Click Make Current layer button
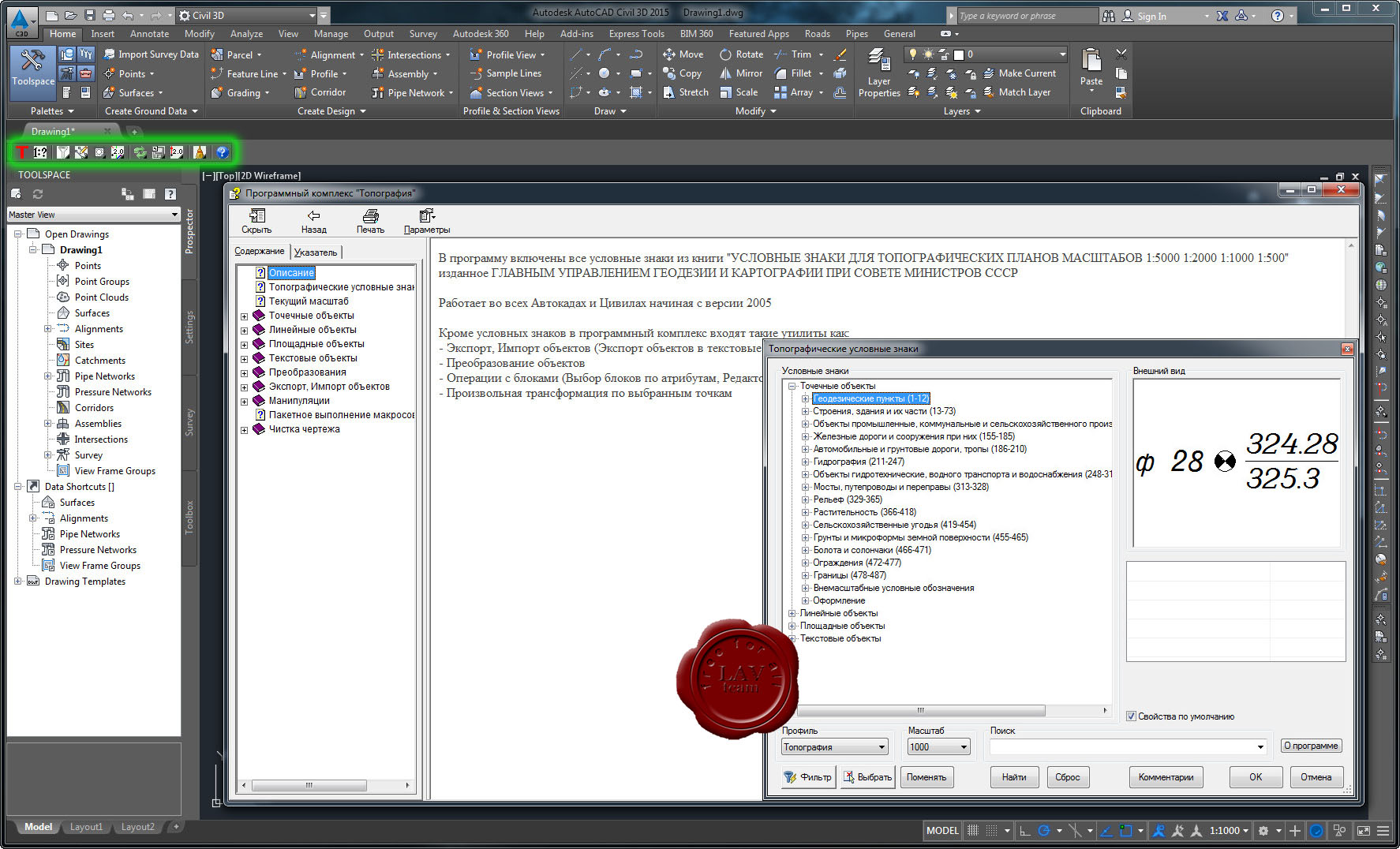Viewport: 1400px width, 849px height. [x=1019, y=73]
